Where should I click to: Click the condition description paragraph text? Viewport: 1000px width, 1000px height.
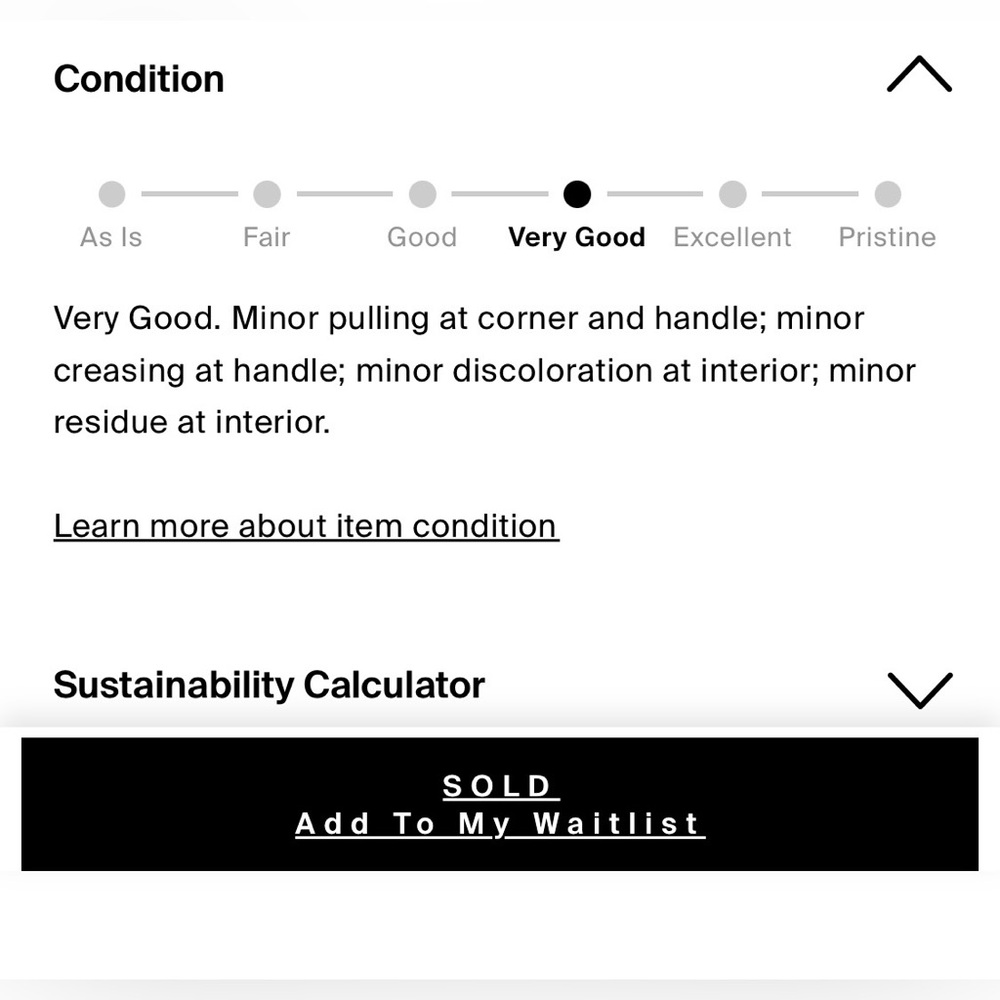(485, 370)
